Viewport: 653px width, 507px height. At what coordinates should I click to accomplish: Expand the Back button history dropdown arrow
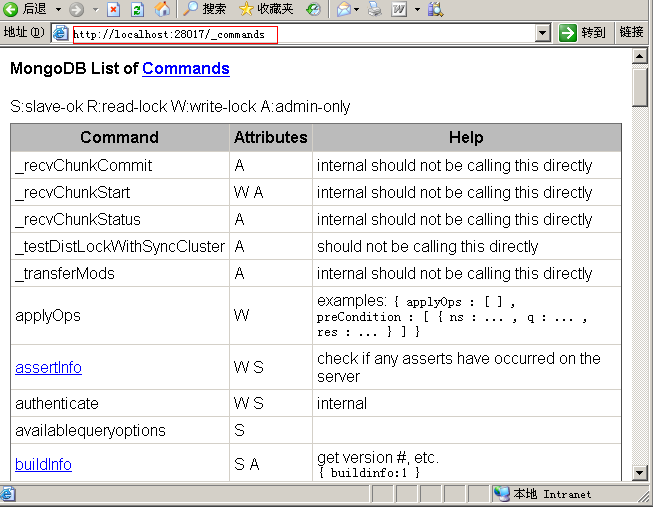point(58,9)
